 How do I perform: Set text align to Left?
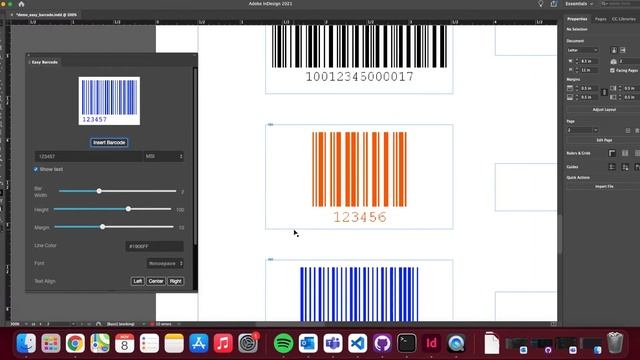(138, 281)
